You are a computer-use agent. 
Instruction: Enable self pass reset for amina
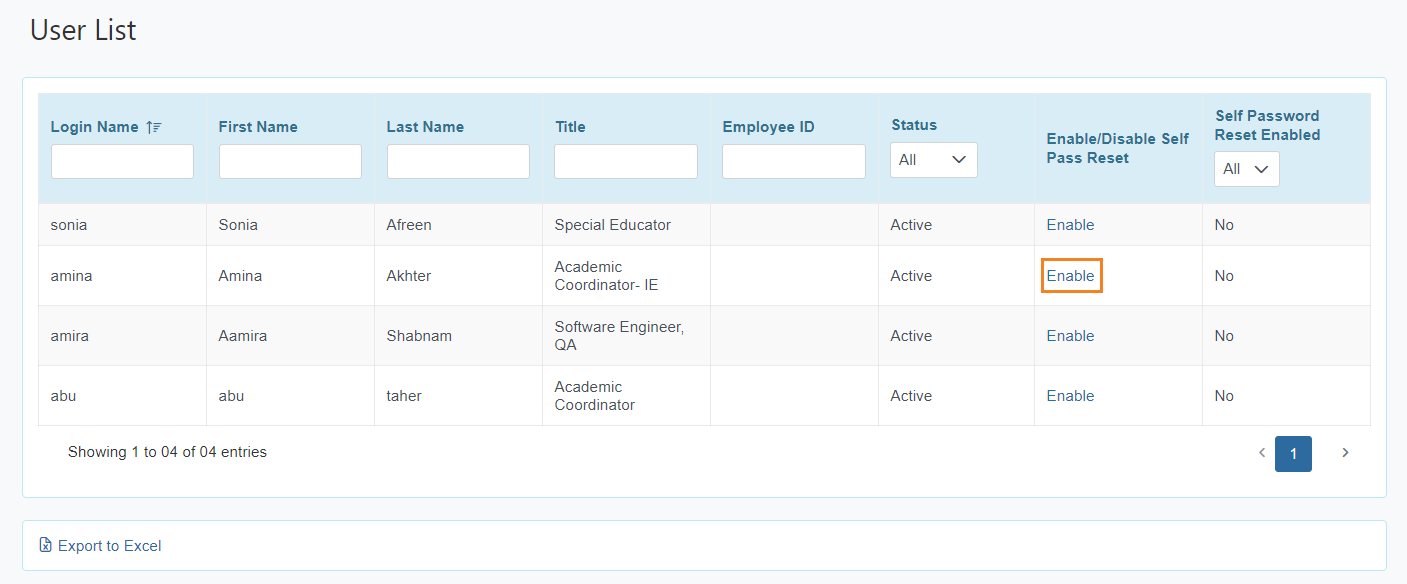click(1070, 276)
